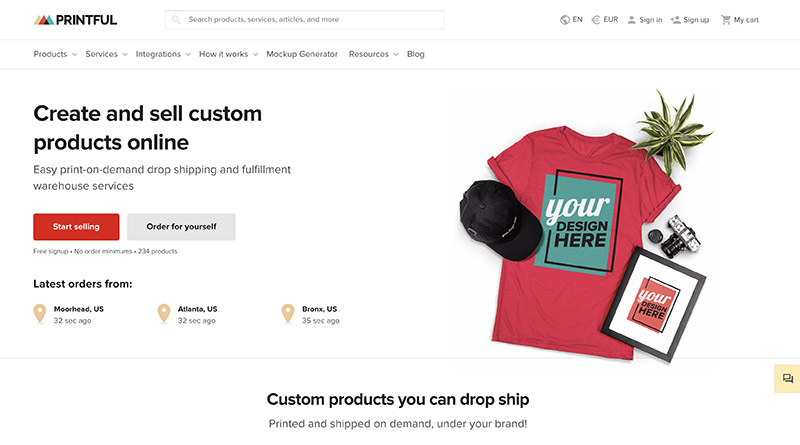Click the Sign in user icon
800x445 pixels.
tap(632, 19)
